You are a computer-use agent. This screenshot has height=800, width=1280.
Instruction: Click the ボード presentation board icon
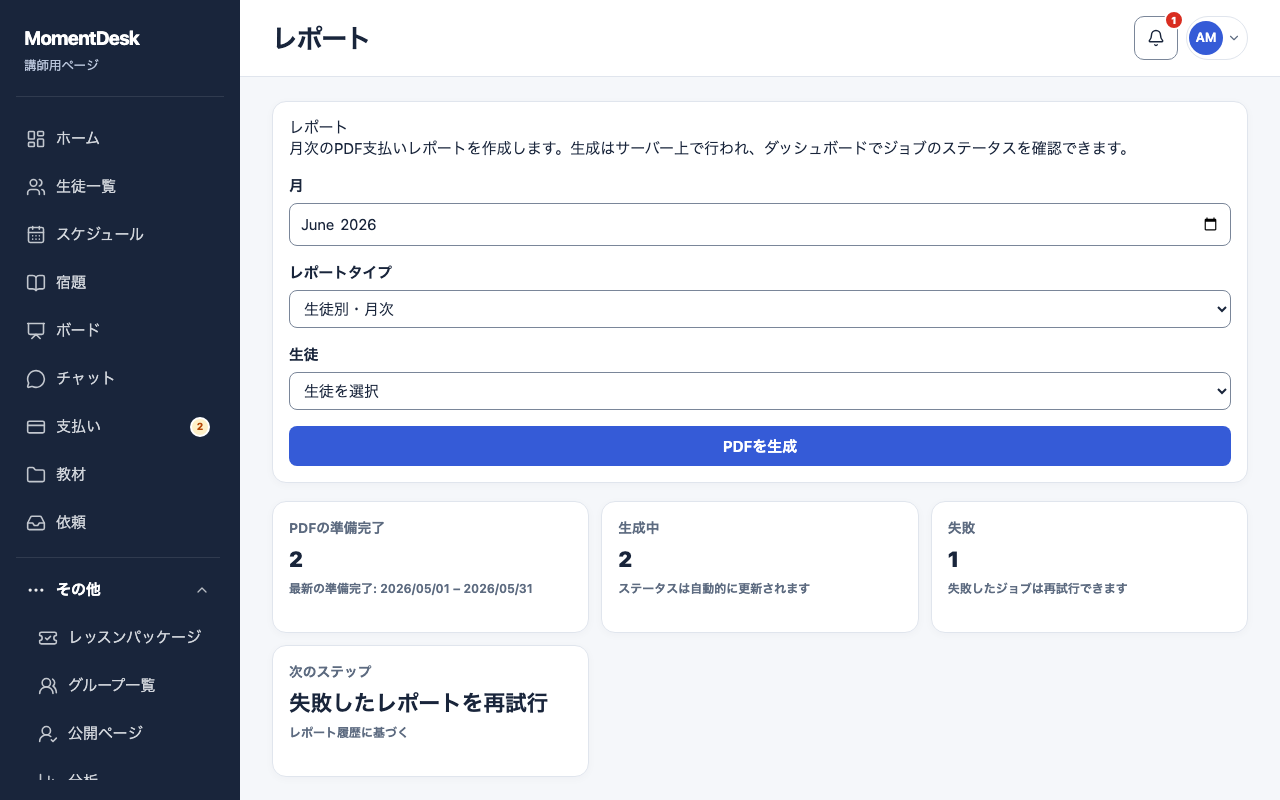click(36, 331)
